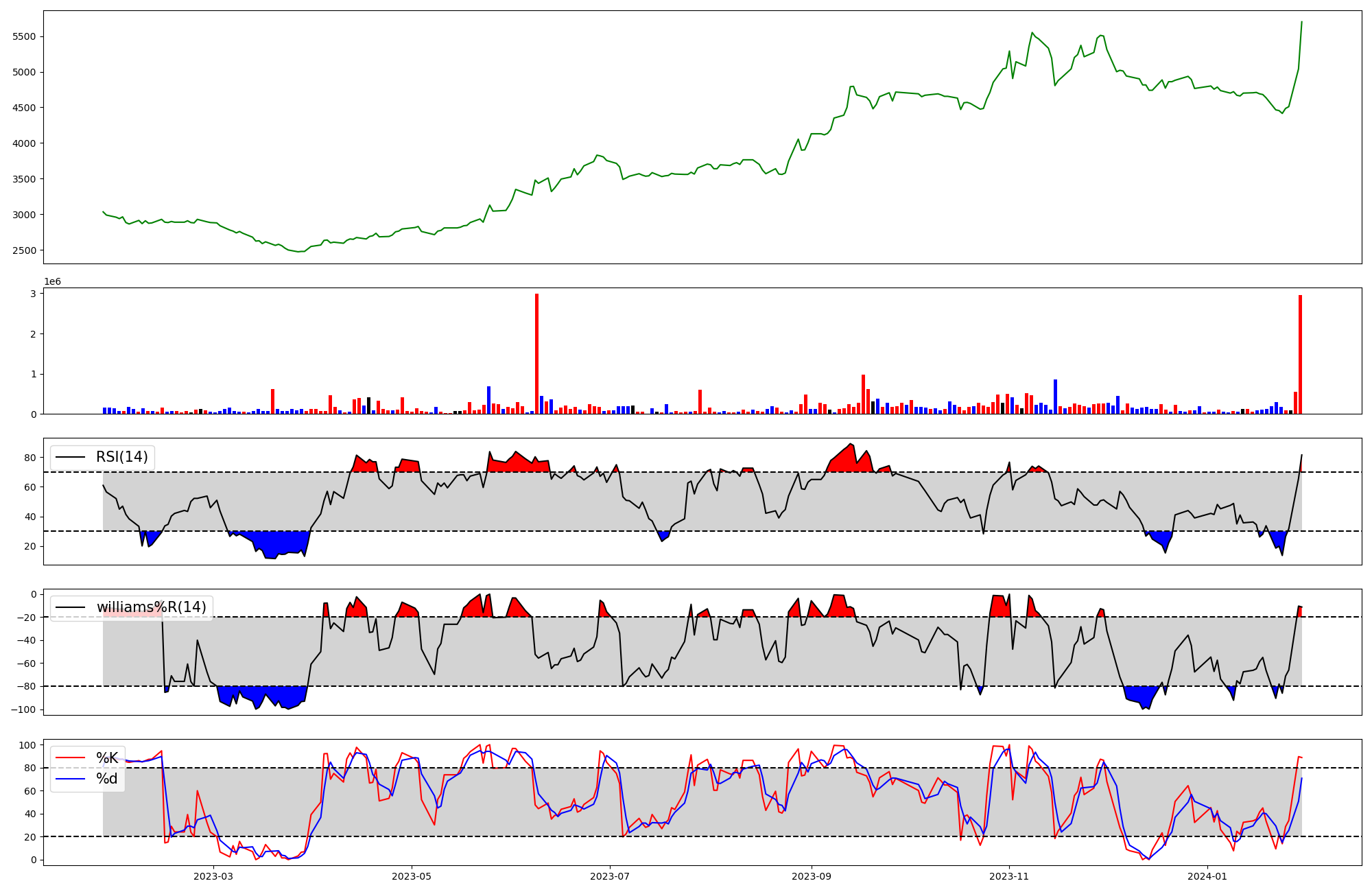
Task: Click the -100 tick on Williams %R axis
Action: pyautogui.click(x=24, y=709)
